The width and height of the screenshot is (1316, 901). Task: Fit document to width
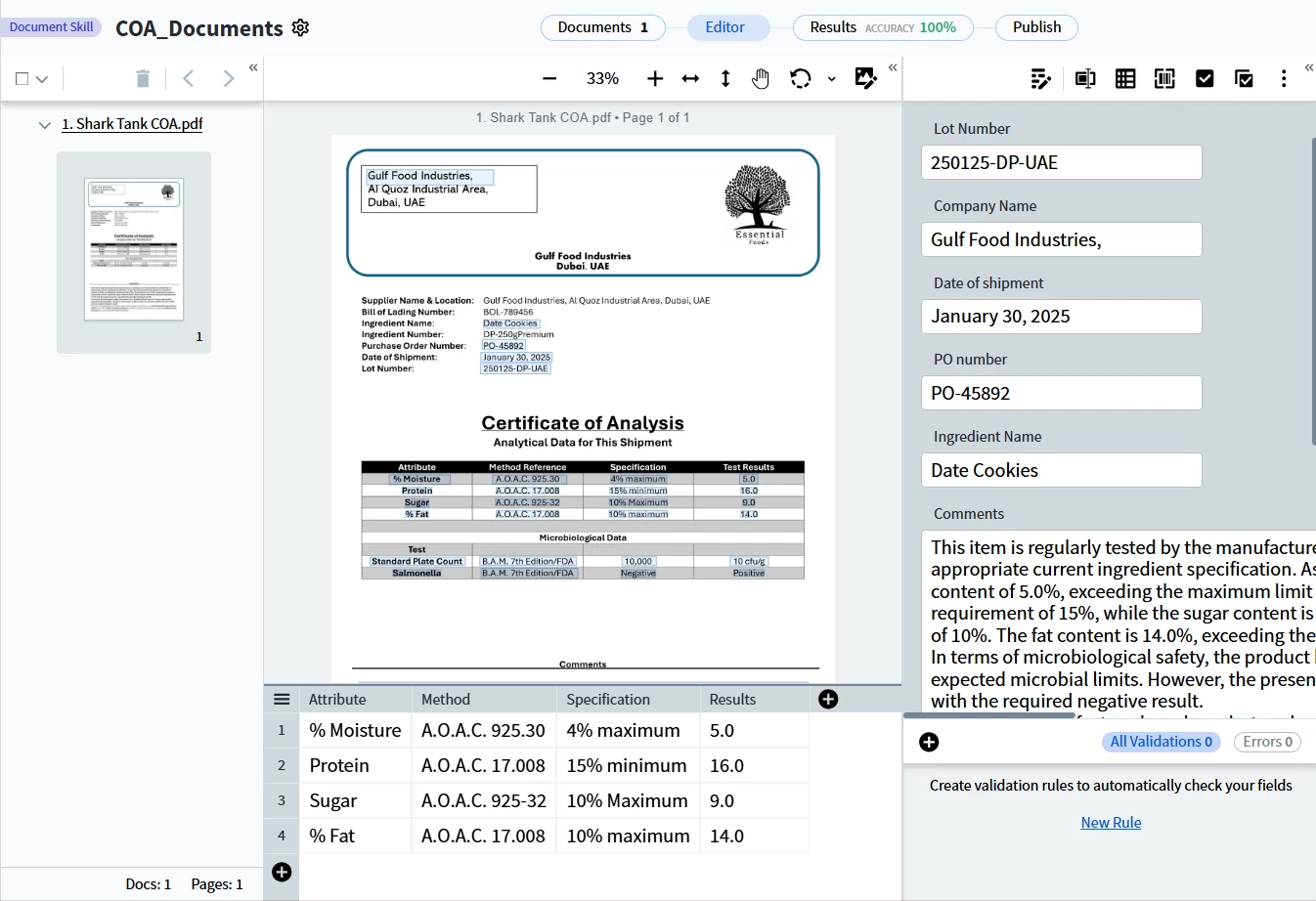point(690,78)
